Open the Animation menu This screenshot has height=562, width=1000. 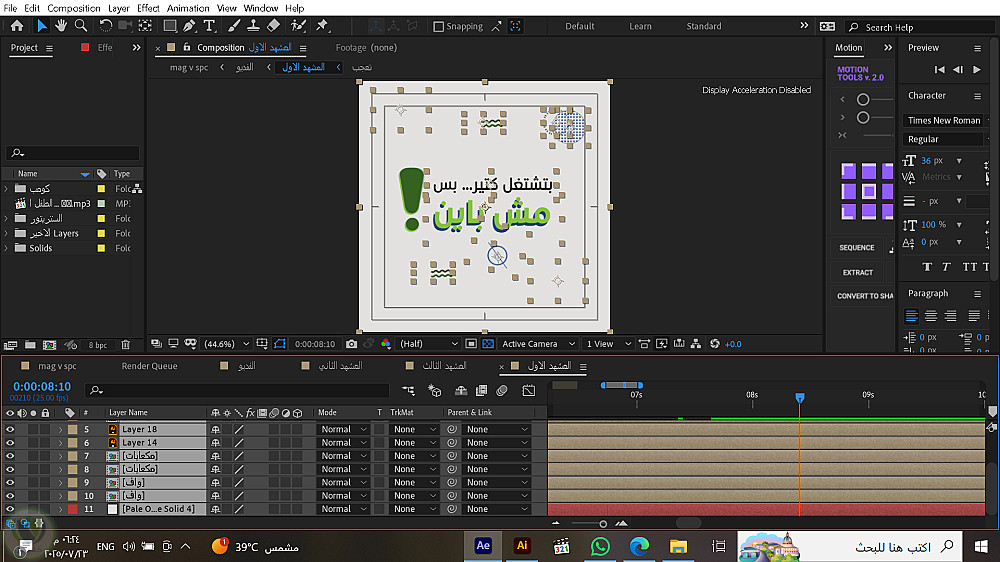pyautogui.click(x=188, y=8)
